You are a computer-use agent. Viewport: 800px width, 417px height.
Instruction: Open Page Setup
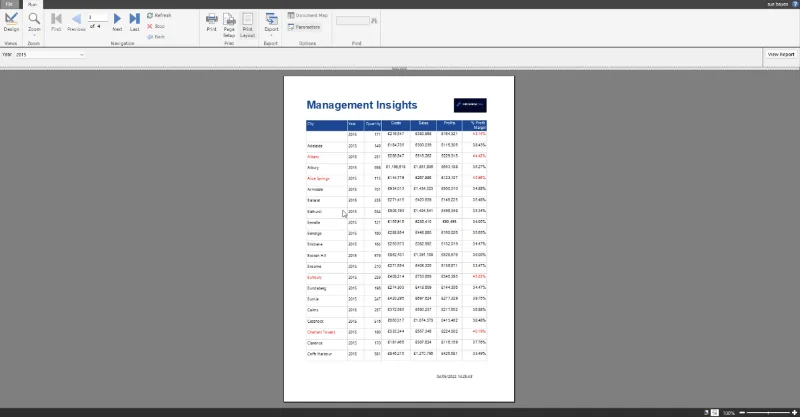[x=229, y=25]
